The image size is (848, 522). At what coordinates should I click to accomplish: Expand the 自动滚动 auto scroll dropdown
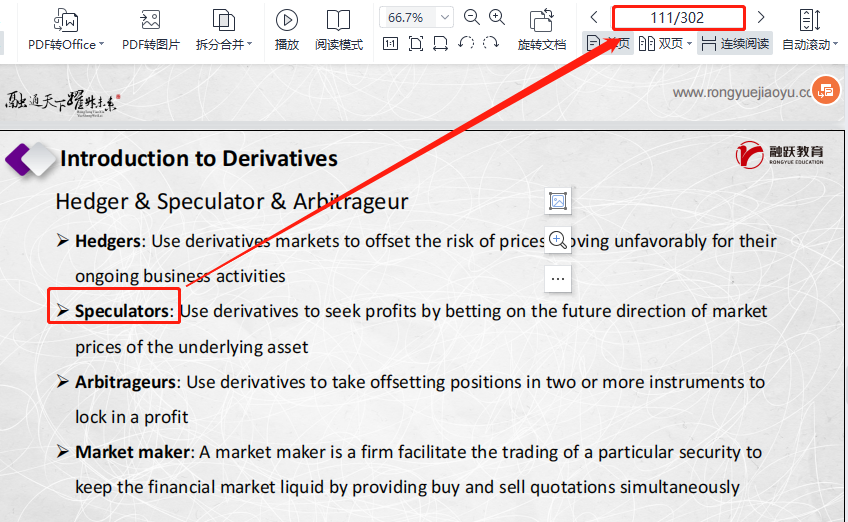(x=835, y=45)
